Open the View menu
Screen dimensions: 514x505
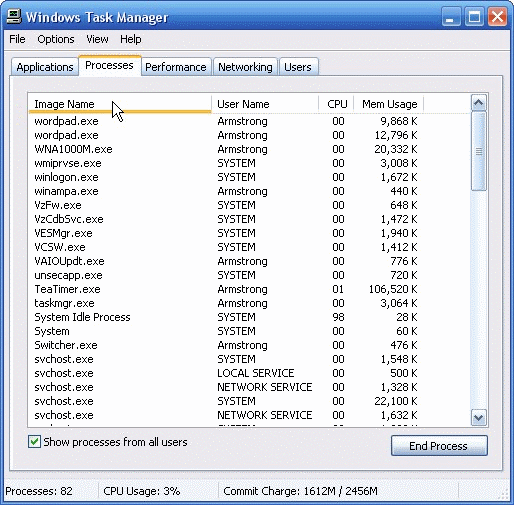pos(97,39)
